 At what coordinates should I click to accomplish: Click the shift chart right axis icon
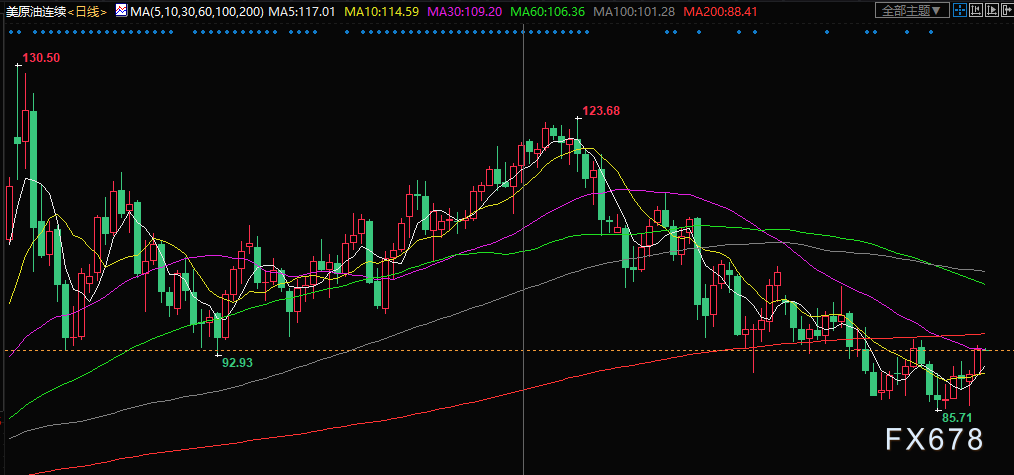(x=992, y=10)
